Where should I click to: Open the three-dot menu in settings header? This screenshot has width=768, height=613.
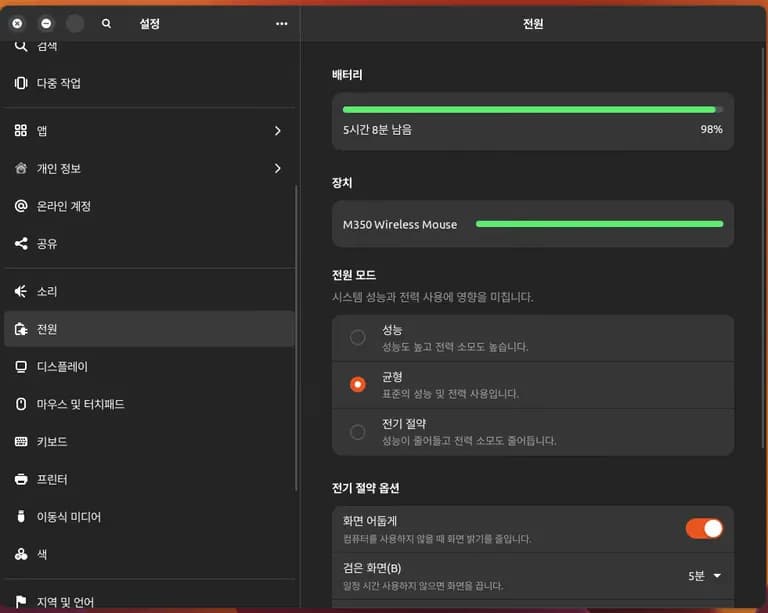coord(281,23)
